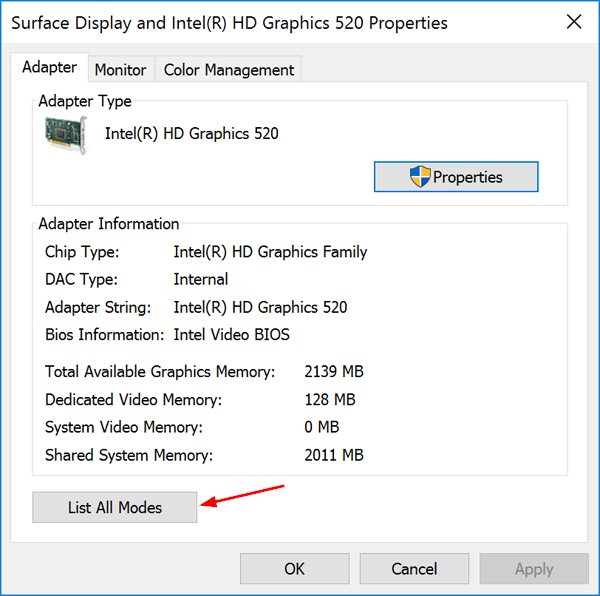Click the graphics adapter card icon

click(66, 135)
